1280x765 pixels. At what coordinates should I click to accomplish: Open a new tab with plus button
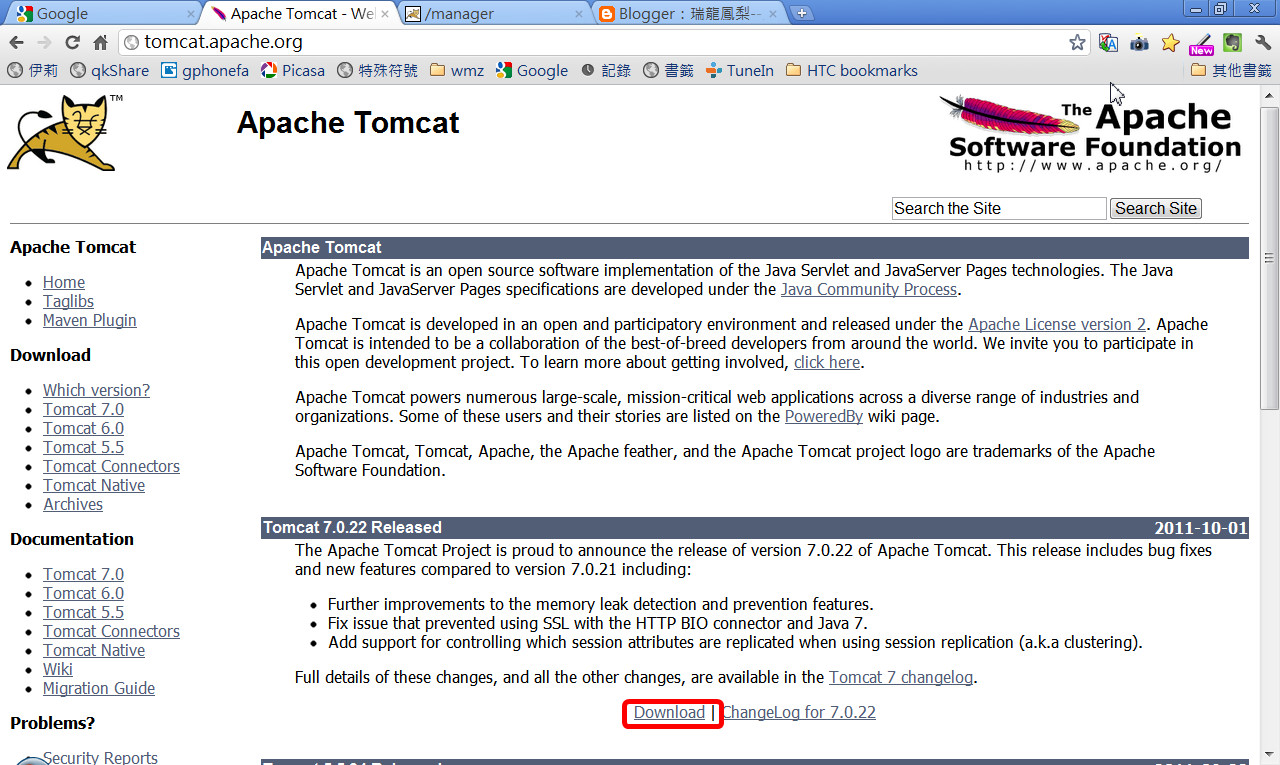pos(802,14)
